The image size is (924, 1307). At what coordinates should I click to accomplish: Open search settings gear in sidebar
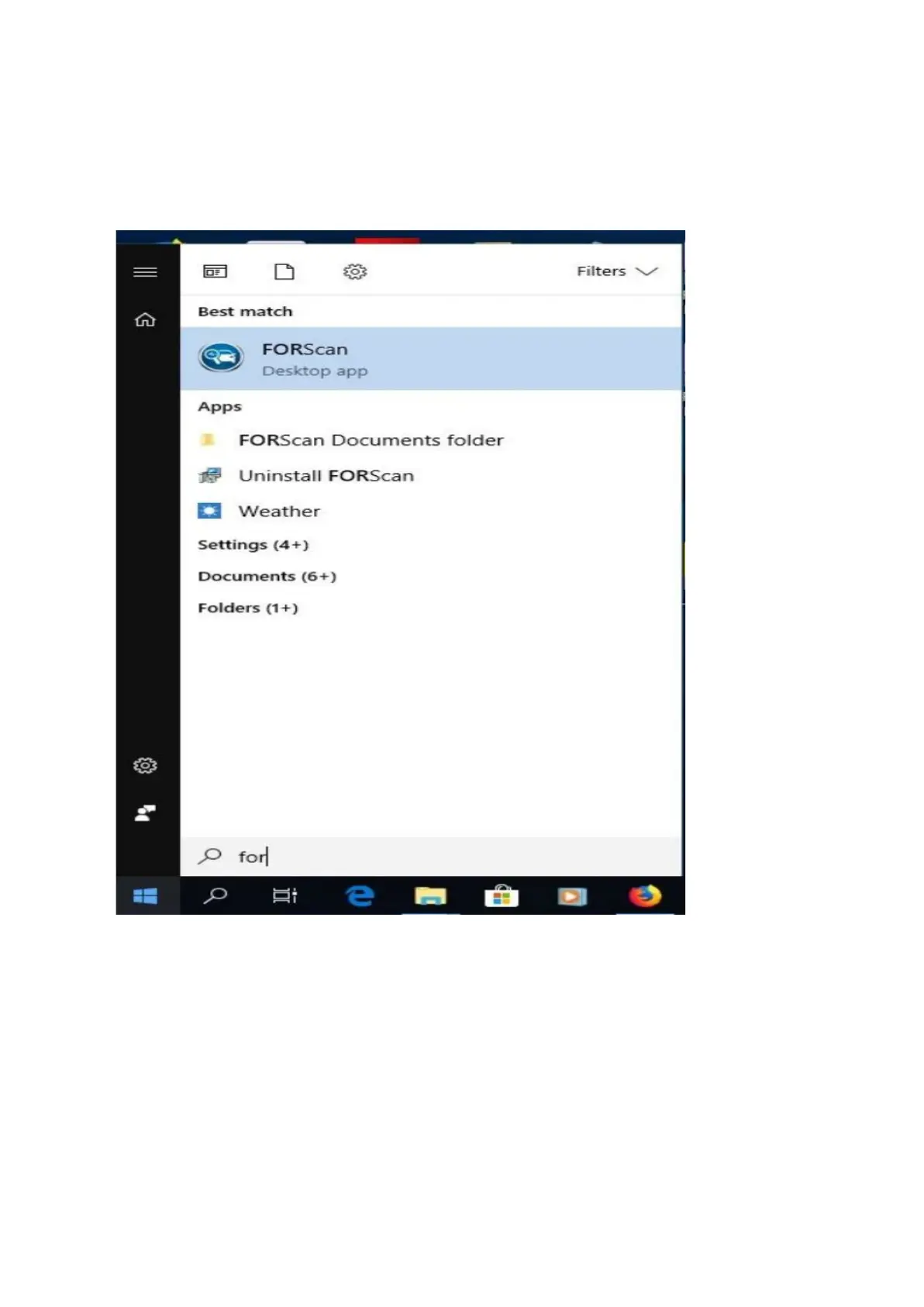point(145,766)
